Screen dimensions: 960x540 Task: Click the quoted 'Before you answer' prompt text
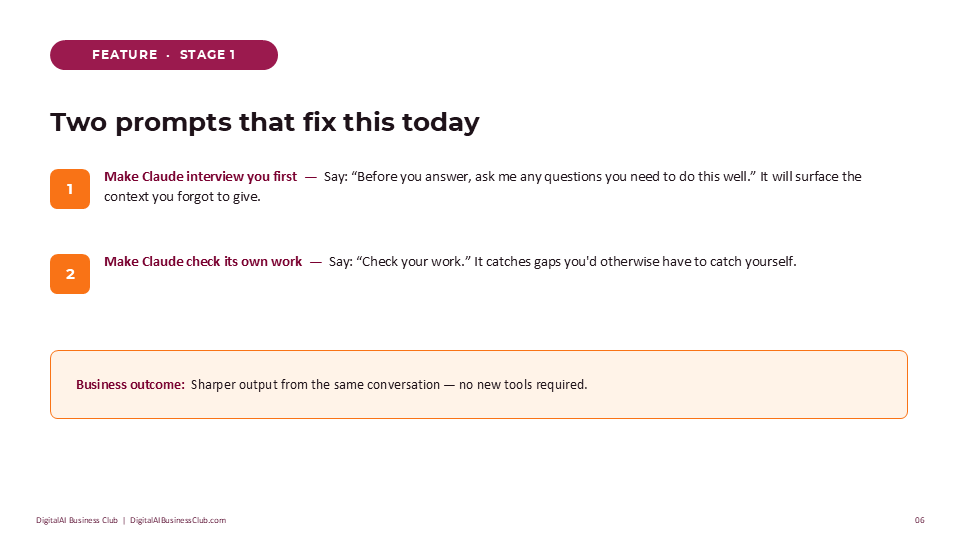click(x=553, y=176)
